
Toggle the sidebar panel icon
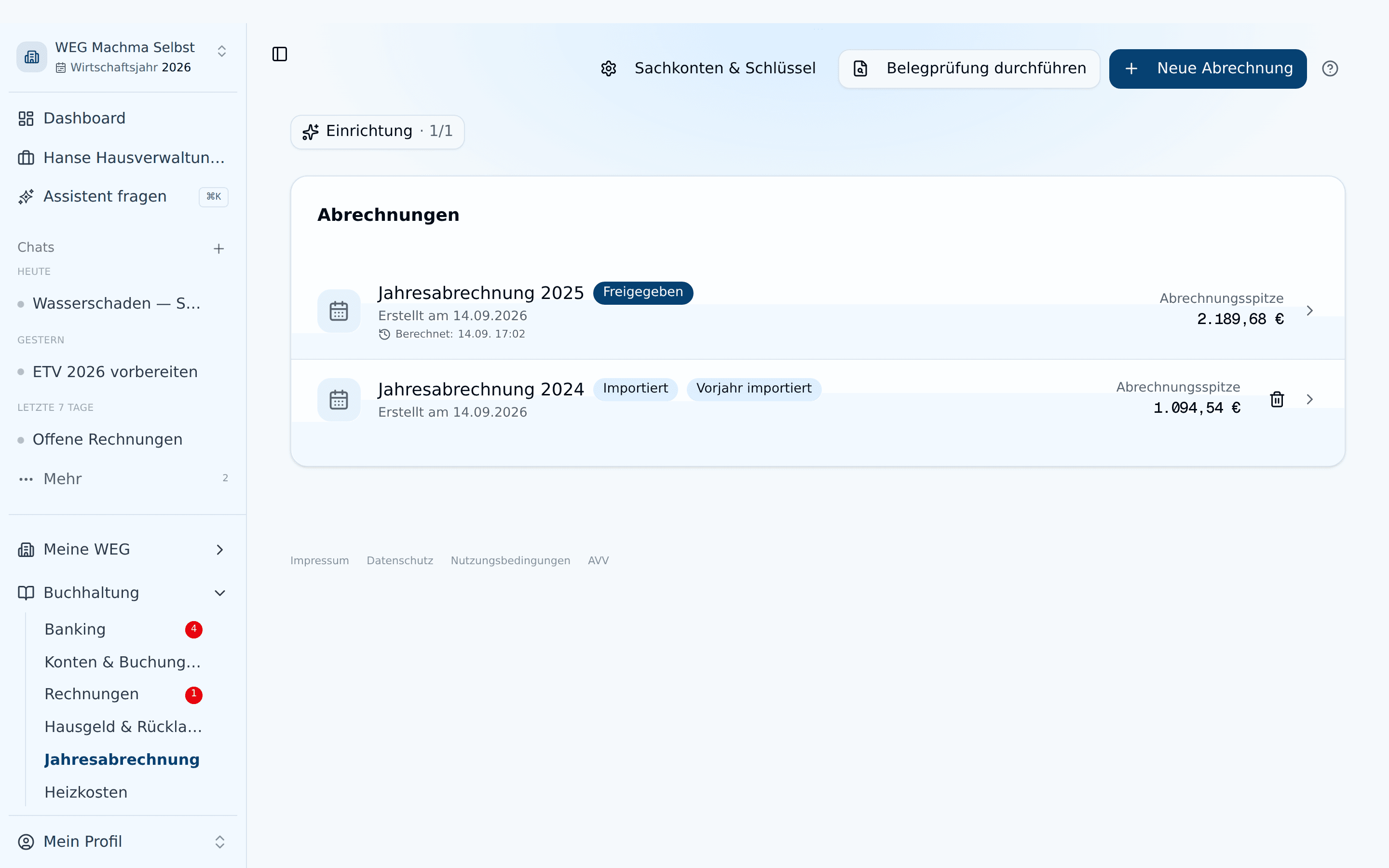(280, 54)
